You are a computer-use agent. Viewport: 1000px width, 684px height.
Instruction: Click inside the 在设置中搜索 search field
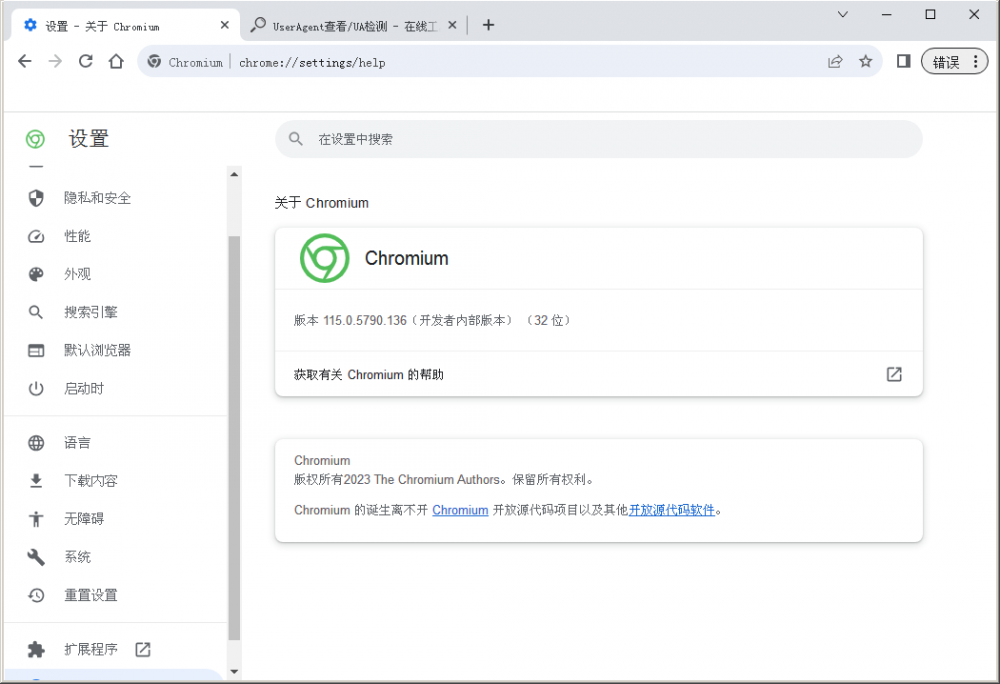598,139
